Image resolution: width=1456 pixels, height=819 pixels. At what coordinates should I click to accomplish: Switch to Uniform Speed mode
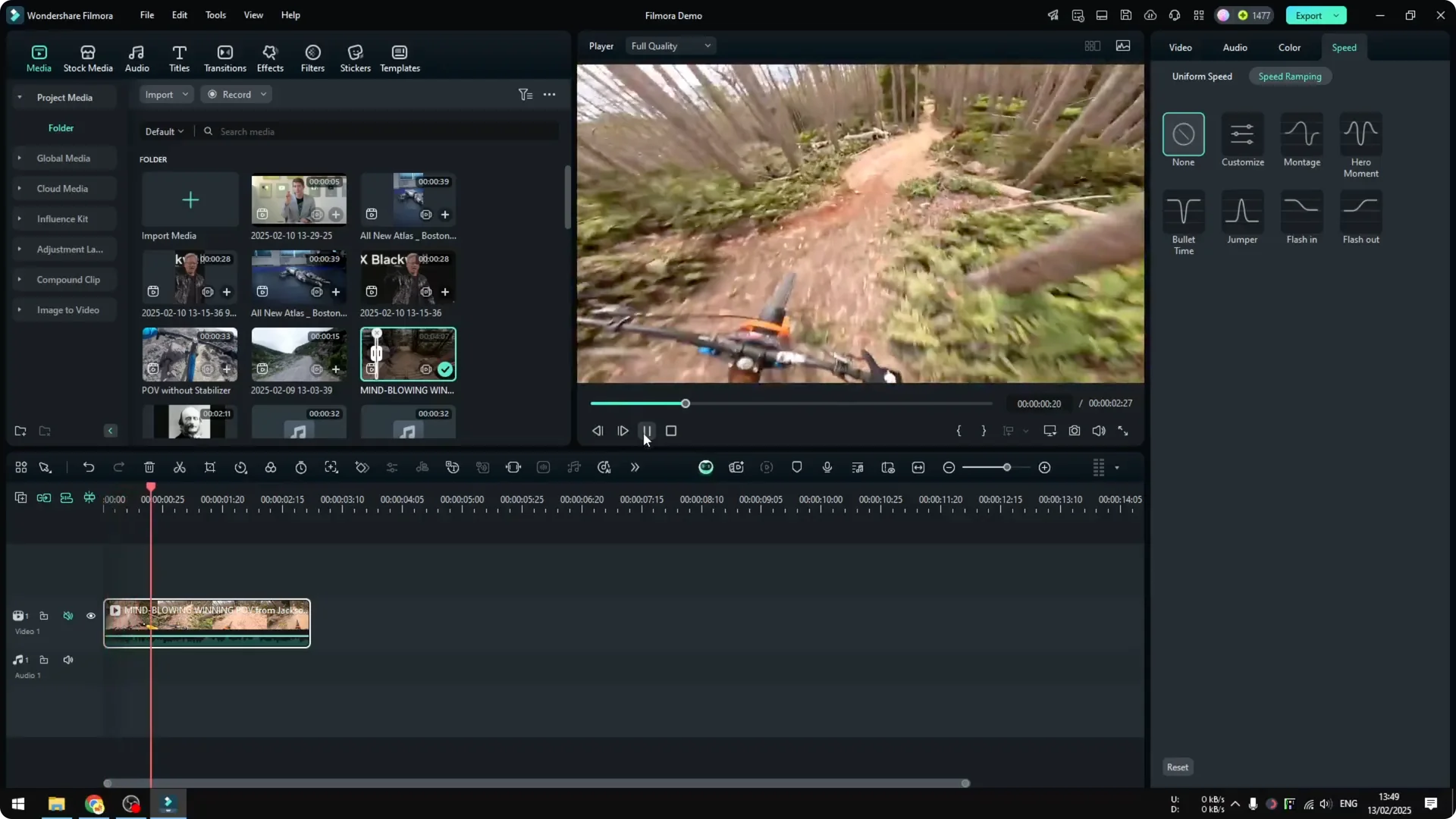click(1202, 76)
